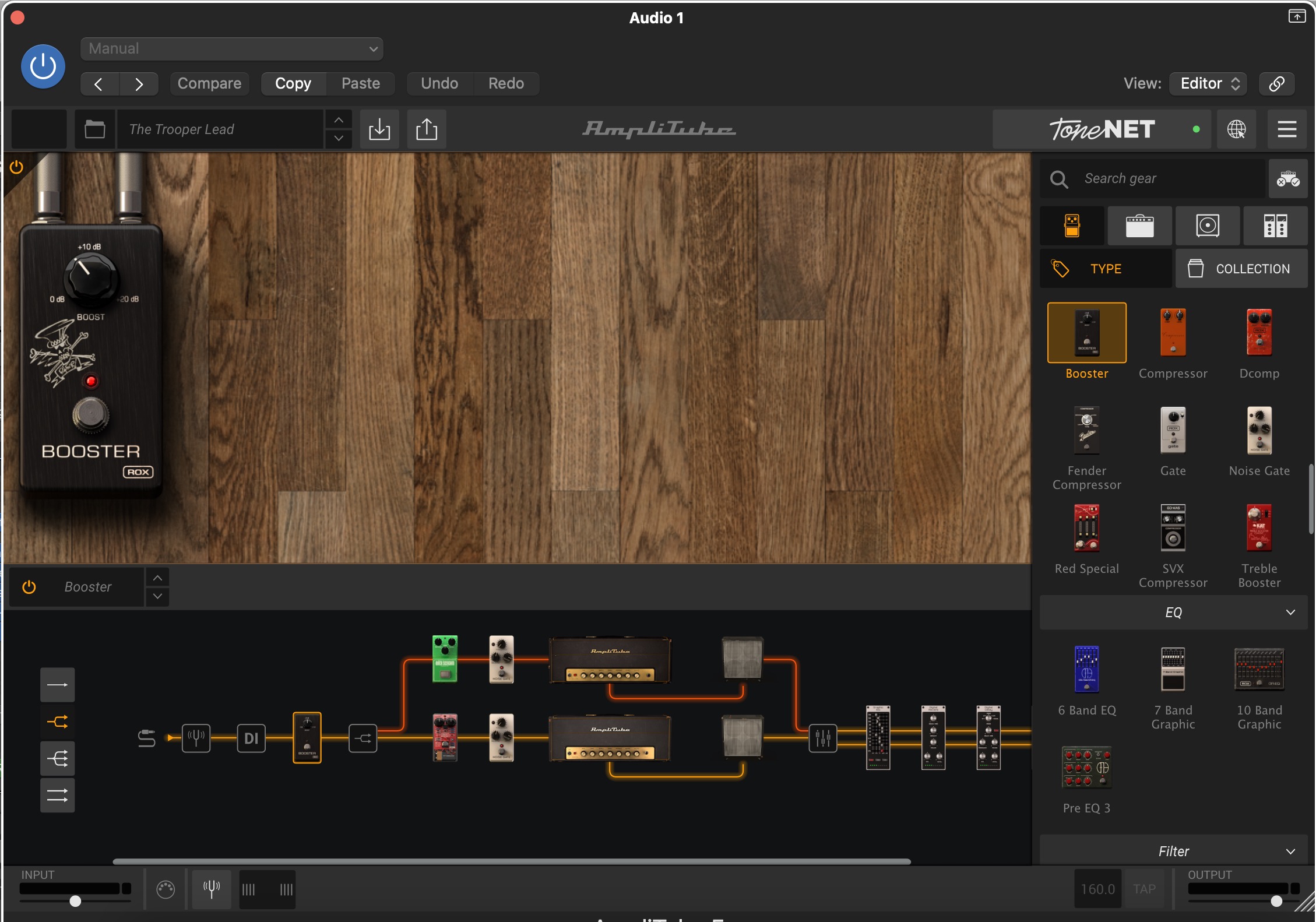Screen dimensions: 1316x922
Task: Select the single serial chain routing icon
Action: pos(57,685)
